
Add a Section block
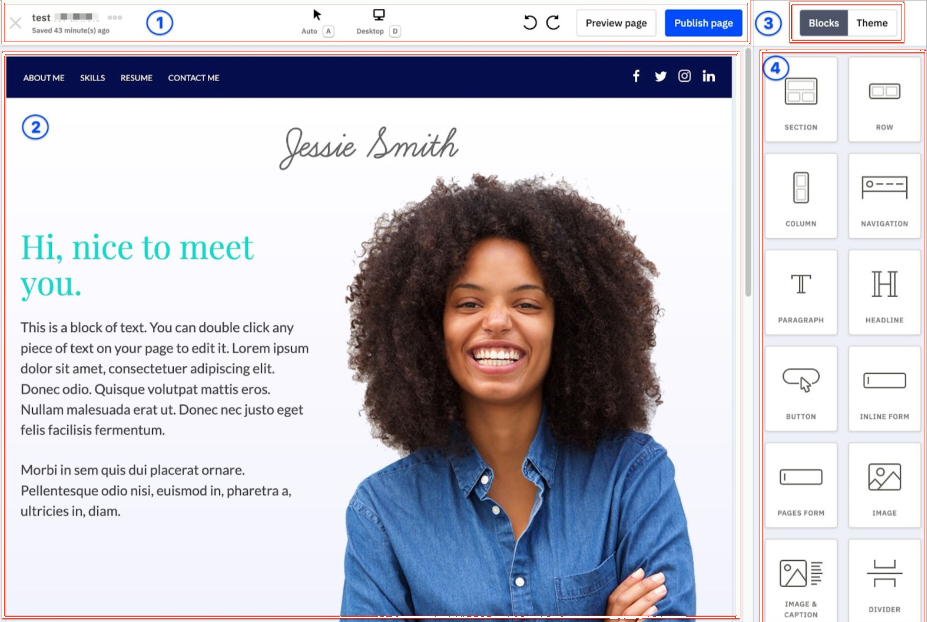click(801, 98)
